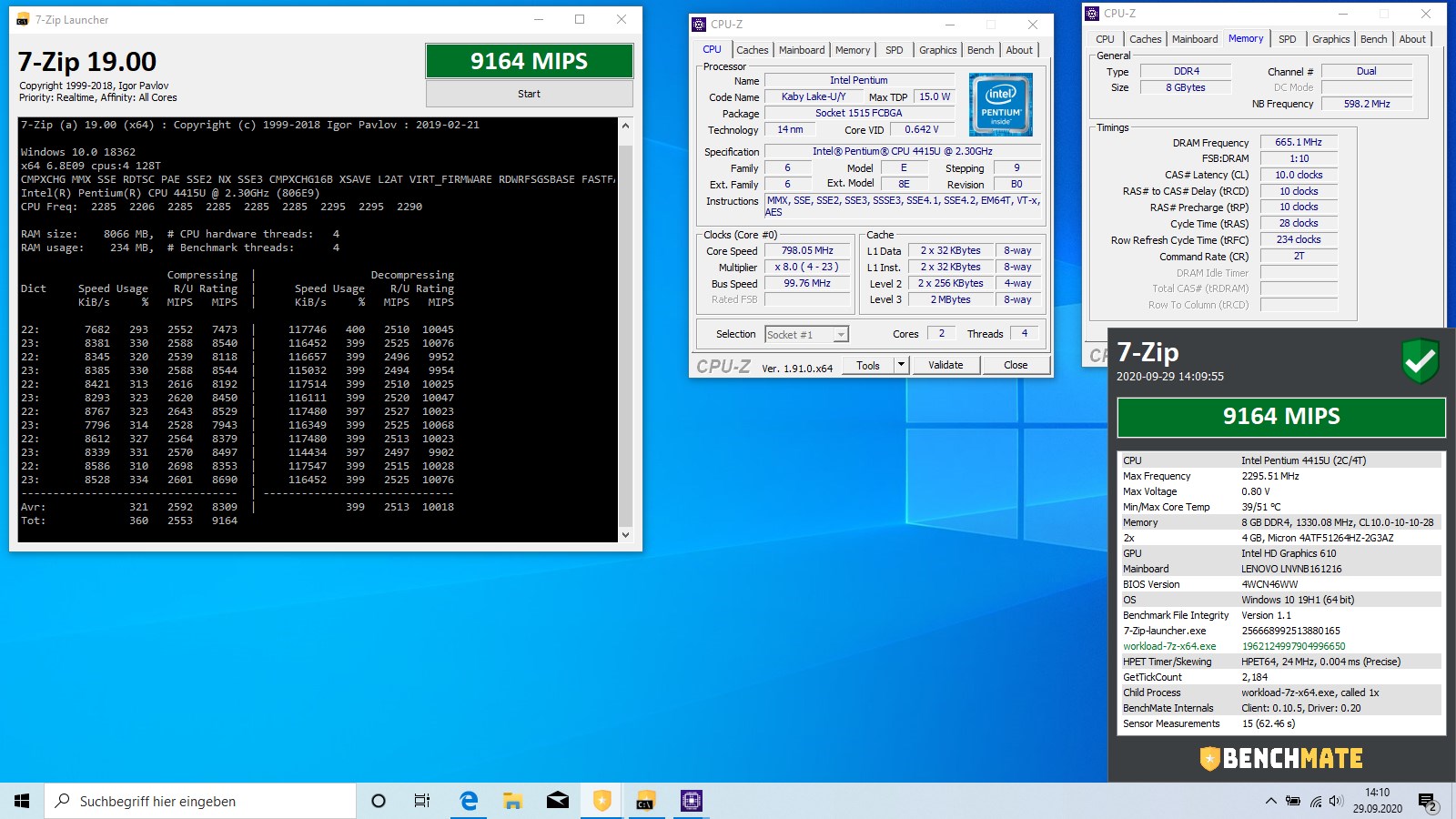Click the Code Name value Kaby Lake-U/Y
The width and height of the screenshot is (1456, 819).
click(814, 96)
